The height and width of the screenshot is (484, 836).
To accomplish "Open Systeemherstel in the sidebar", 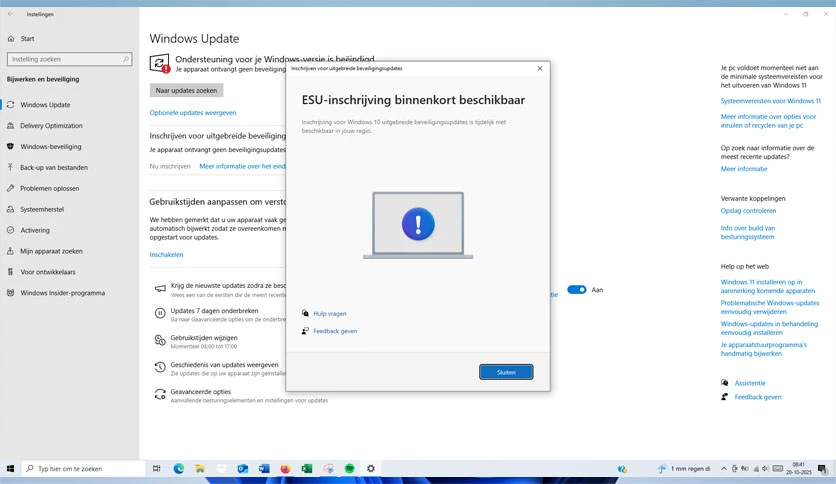I will coord(42,209).
